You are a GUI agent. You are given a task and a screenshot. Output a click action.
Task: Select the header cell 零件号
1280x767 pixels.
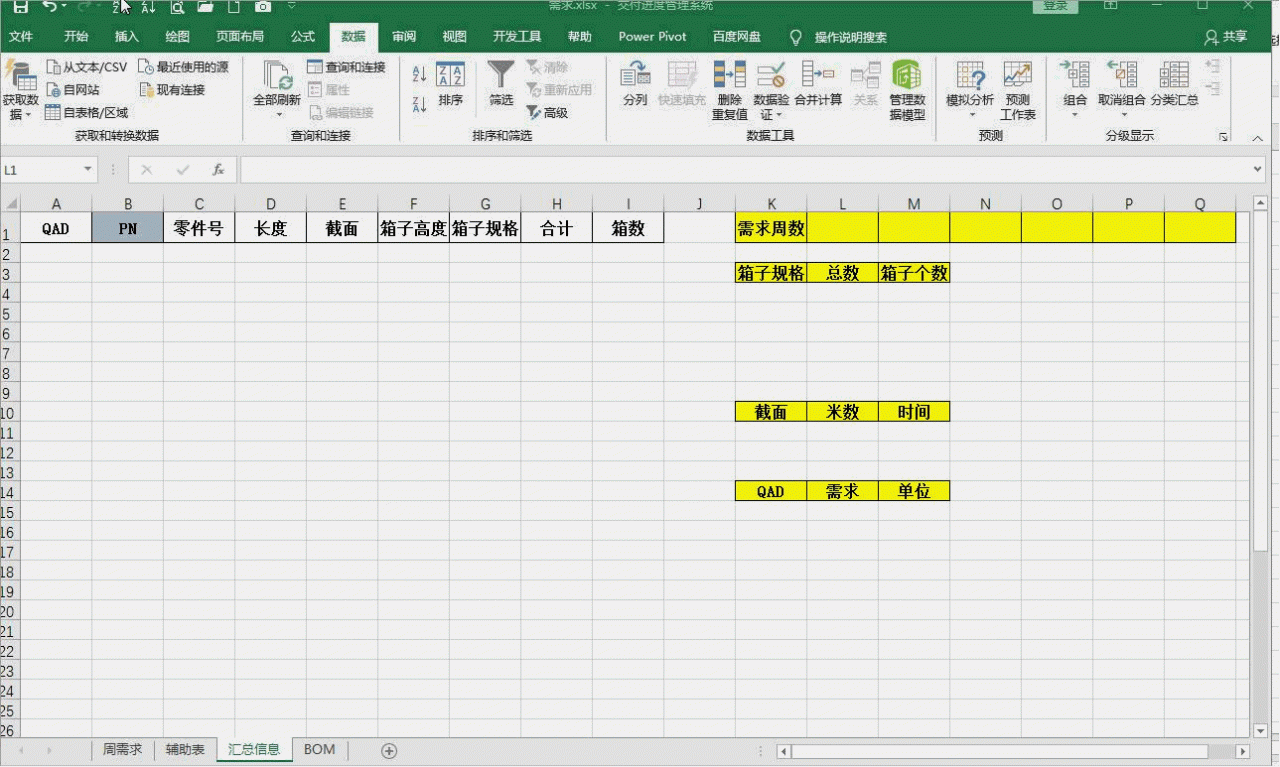point(199,228)
